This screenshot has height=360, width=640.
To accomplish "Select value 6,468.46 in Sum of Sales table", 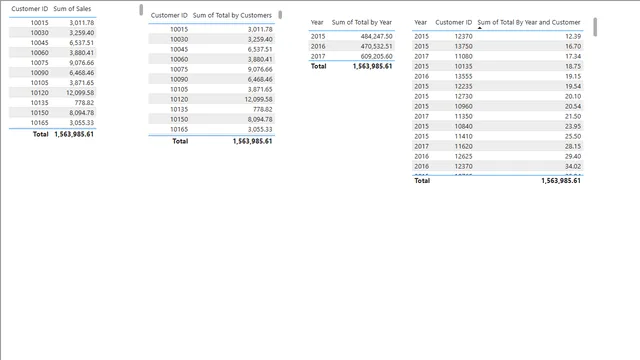I will pyautogui.click(x=82, y=73).
